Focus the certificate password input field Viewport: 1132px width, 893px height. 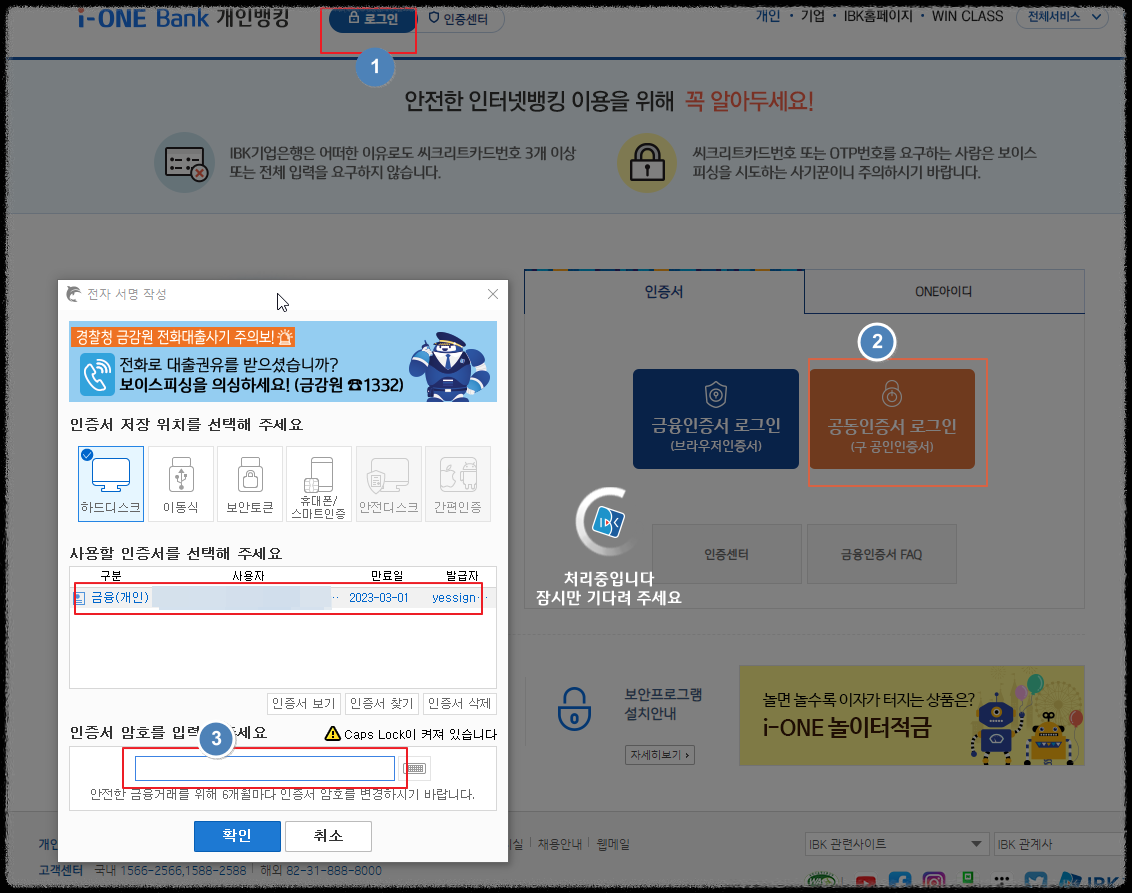click(265, 768)
